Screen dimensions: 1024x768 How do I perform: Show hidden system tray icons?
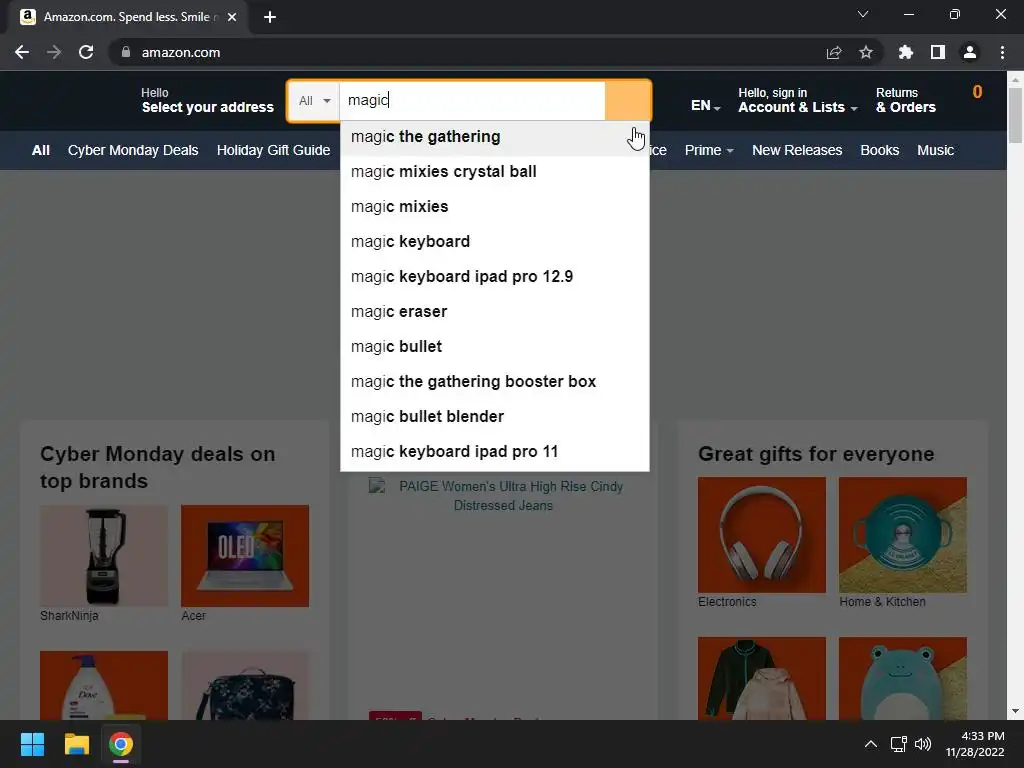pyautogui.click(x=871, y=744)
